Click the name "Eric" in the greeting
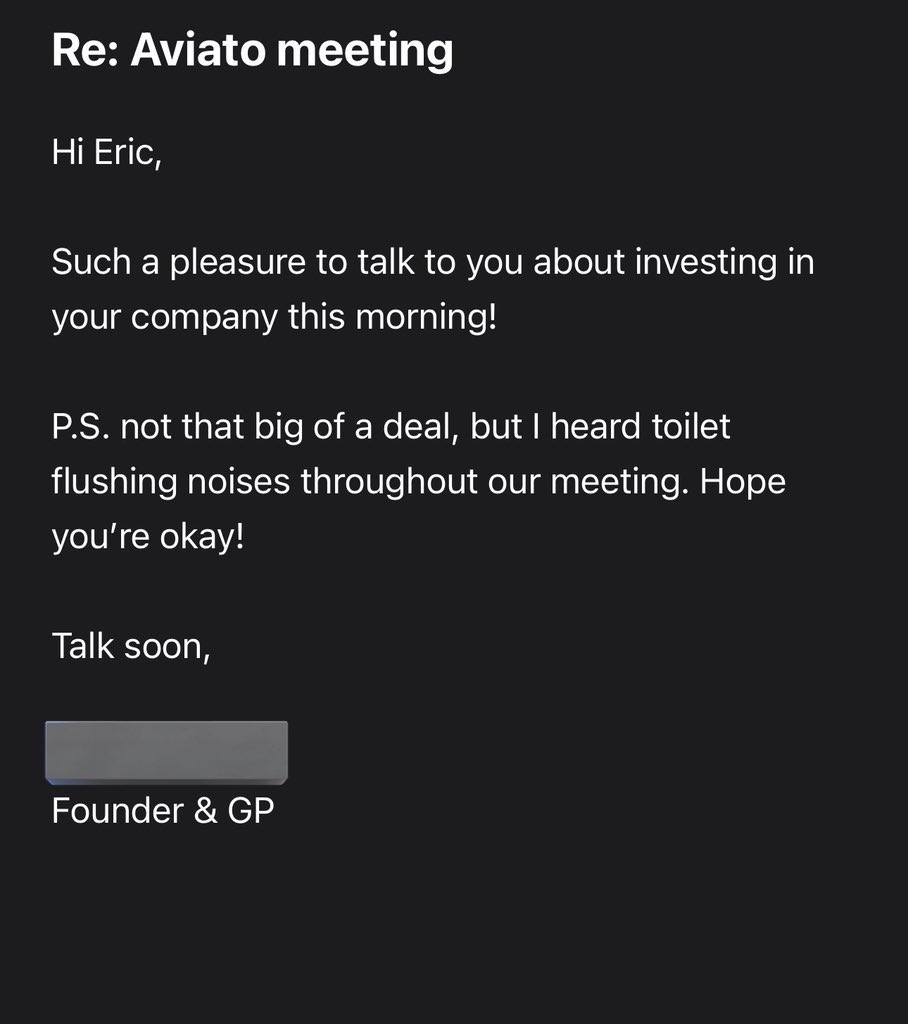The width and height of the screenshot is (908, 1024). pyautogui.click(x=125, y=156)
